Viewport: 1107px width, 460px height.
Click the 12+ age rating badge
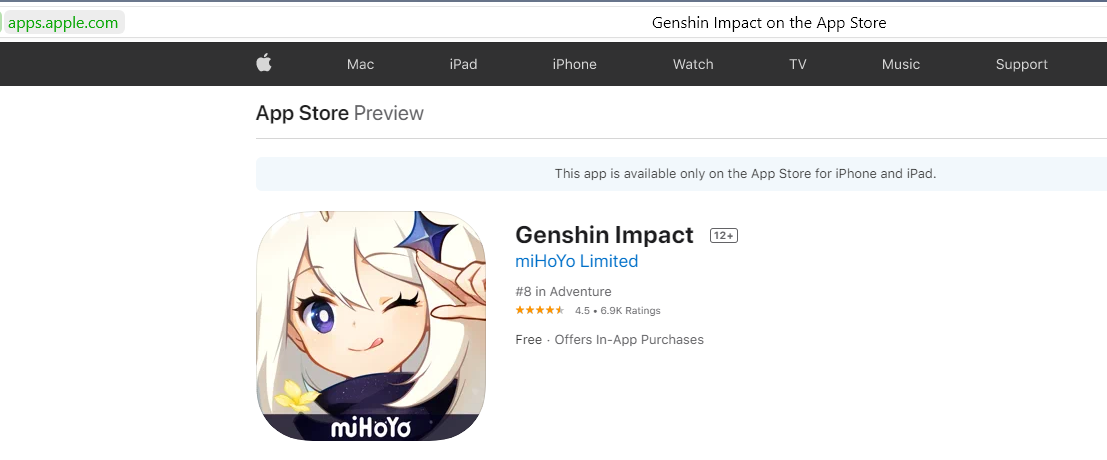point(723,236)
